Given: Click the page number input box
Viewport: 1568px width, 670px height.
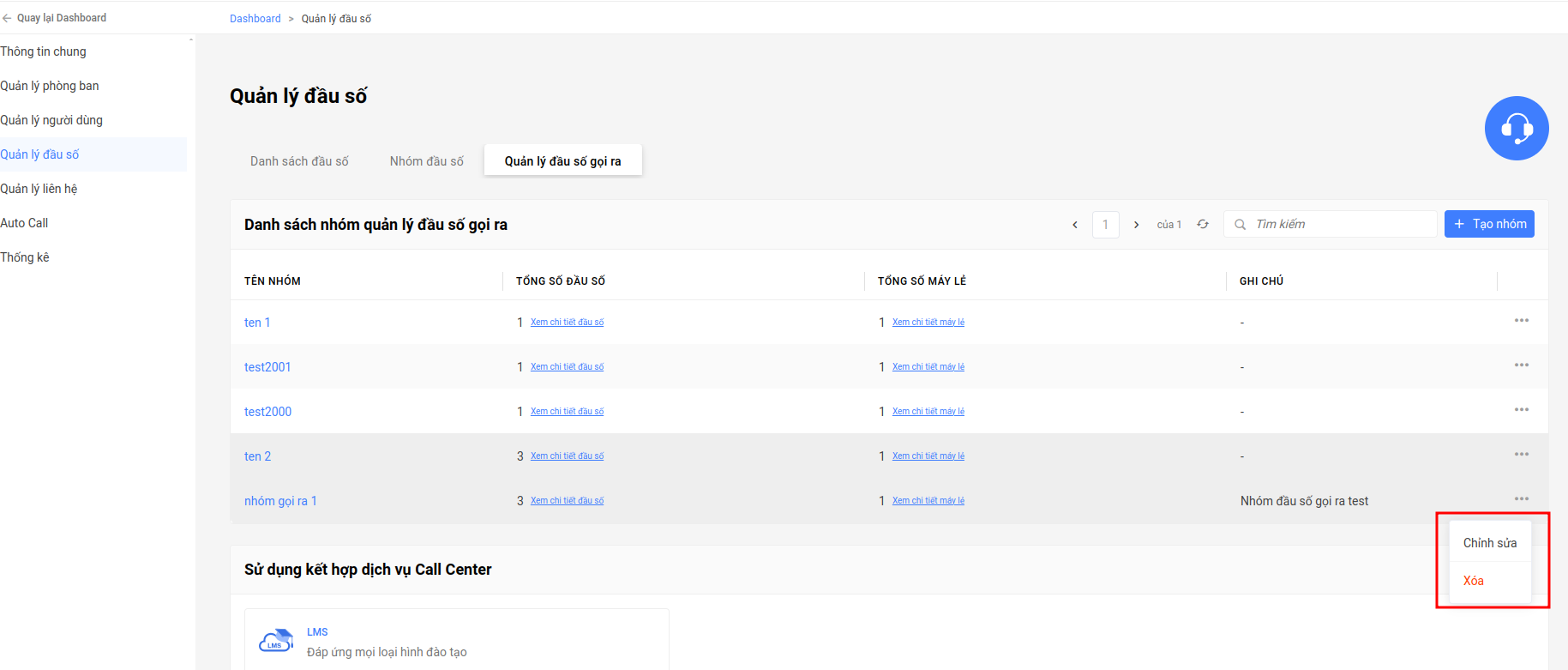Looking at the screenshot, I should click(1106, 225).
